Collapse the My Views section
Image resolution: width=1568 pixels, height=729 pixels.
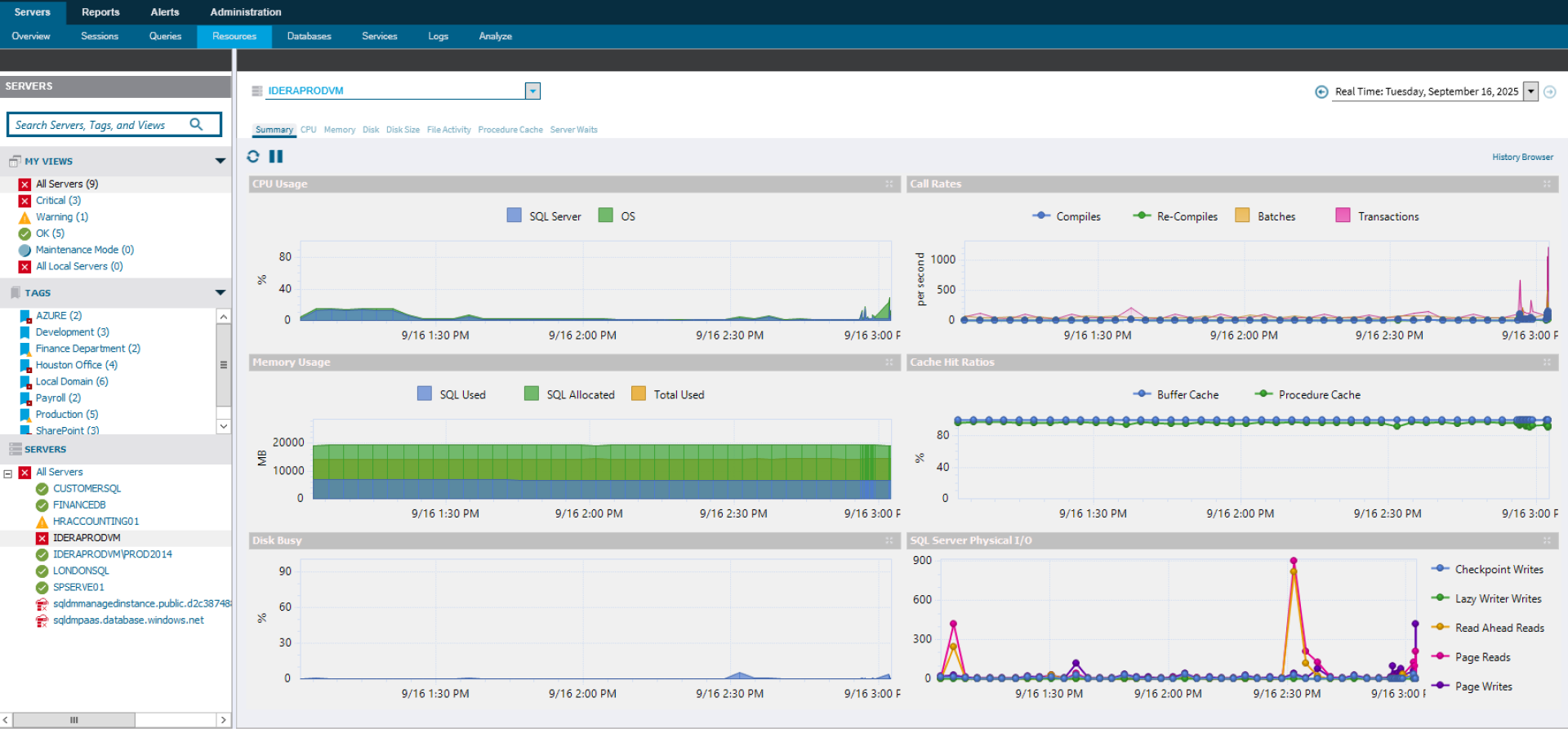[220, 161]
